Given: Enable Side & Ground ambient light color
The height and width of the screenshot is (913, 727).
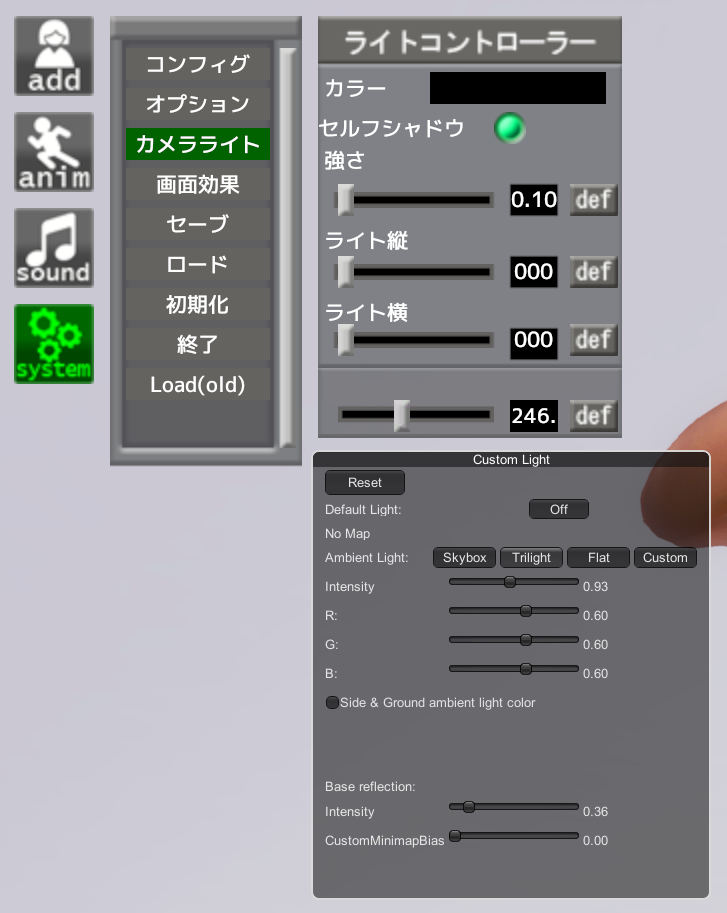Looking at the screenshot, I should (332, 702).
